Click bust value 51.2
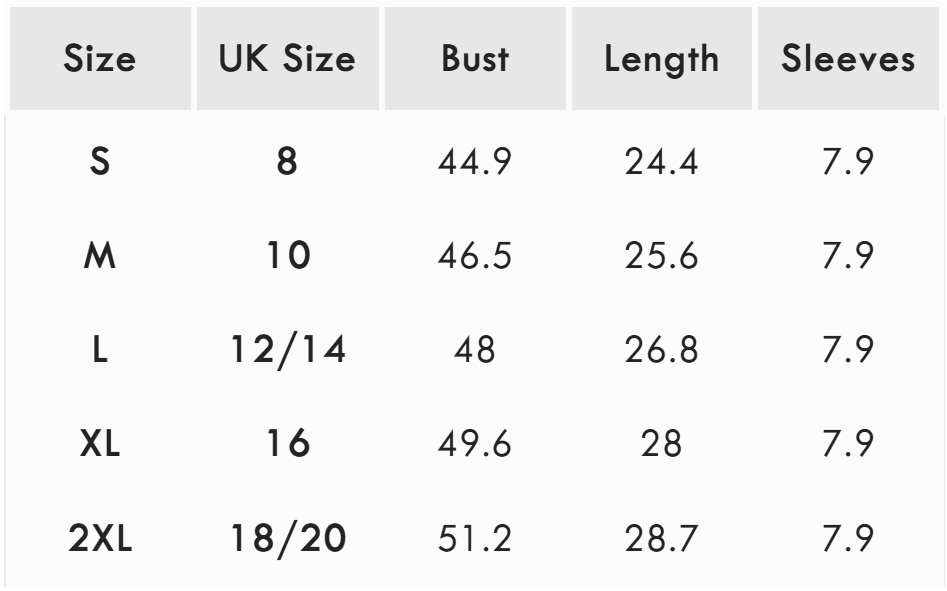 [x=475, y=540]
